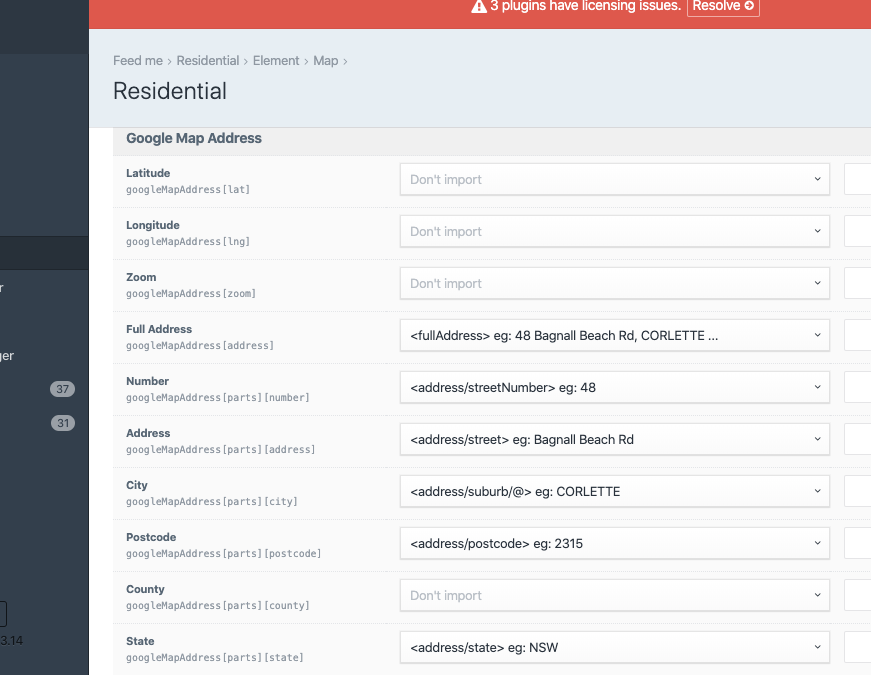Open the Element breadcrumb link
The height and width of the screenshot is (675, 871).
[x=276, y=60]
